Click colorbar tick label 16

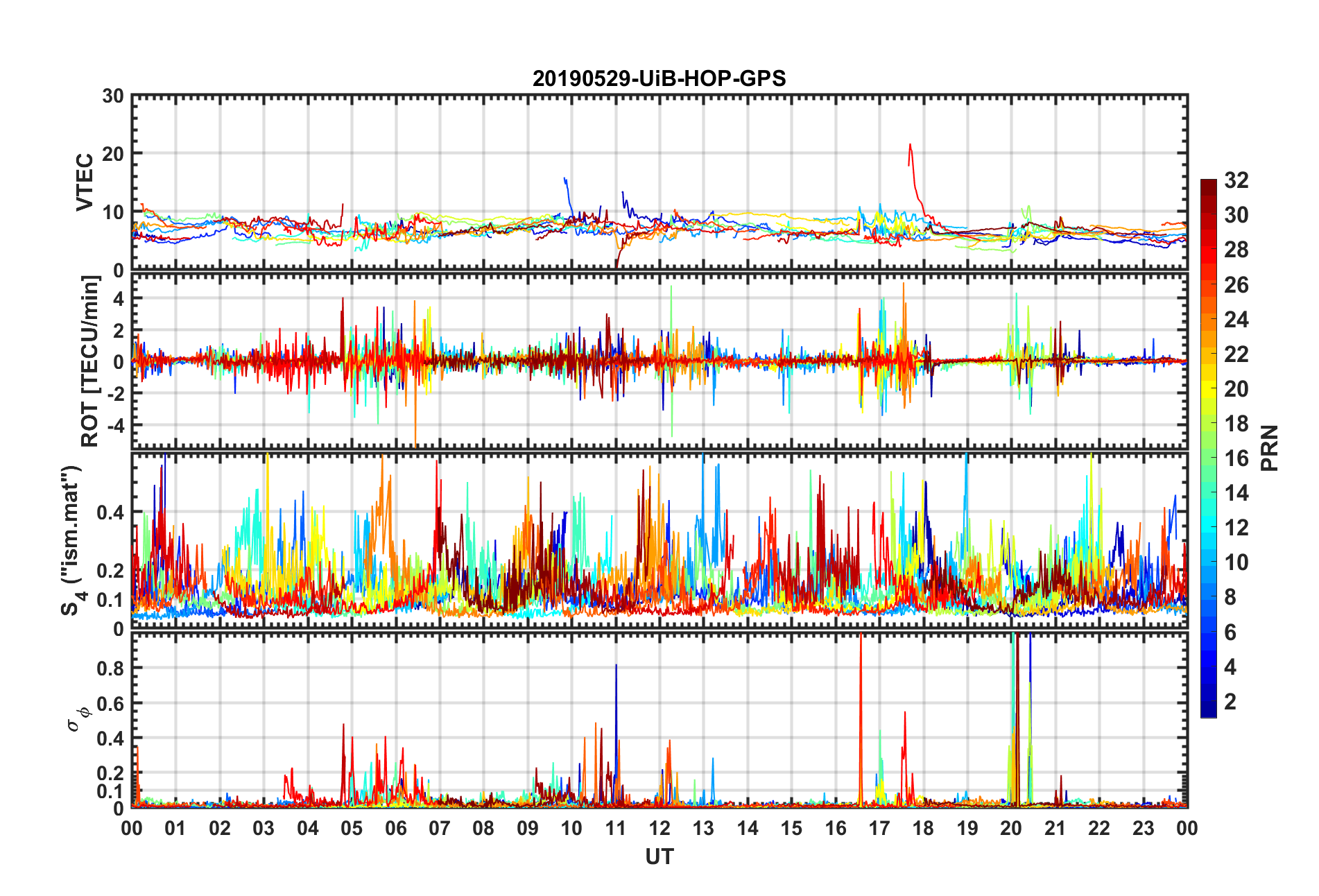coord(1236,458)
